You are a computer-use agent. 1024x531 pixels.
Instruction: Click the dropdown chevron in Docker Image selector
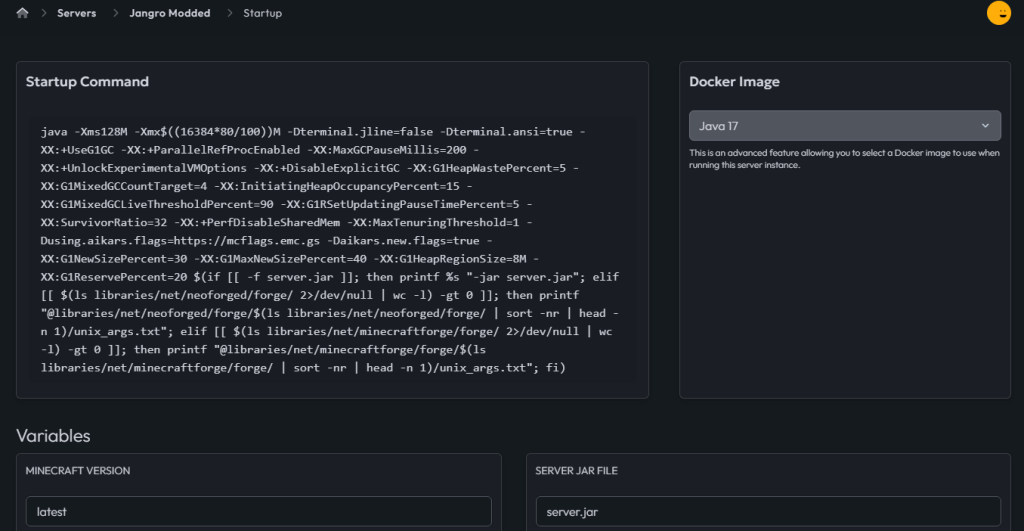click(x=985, y=125)
